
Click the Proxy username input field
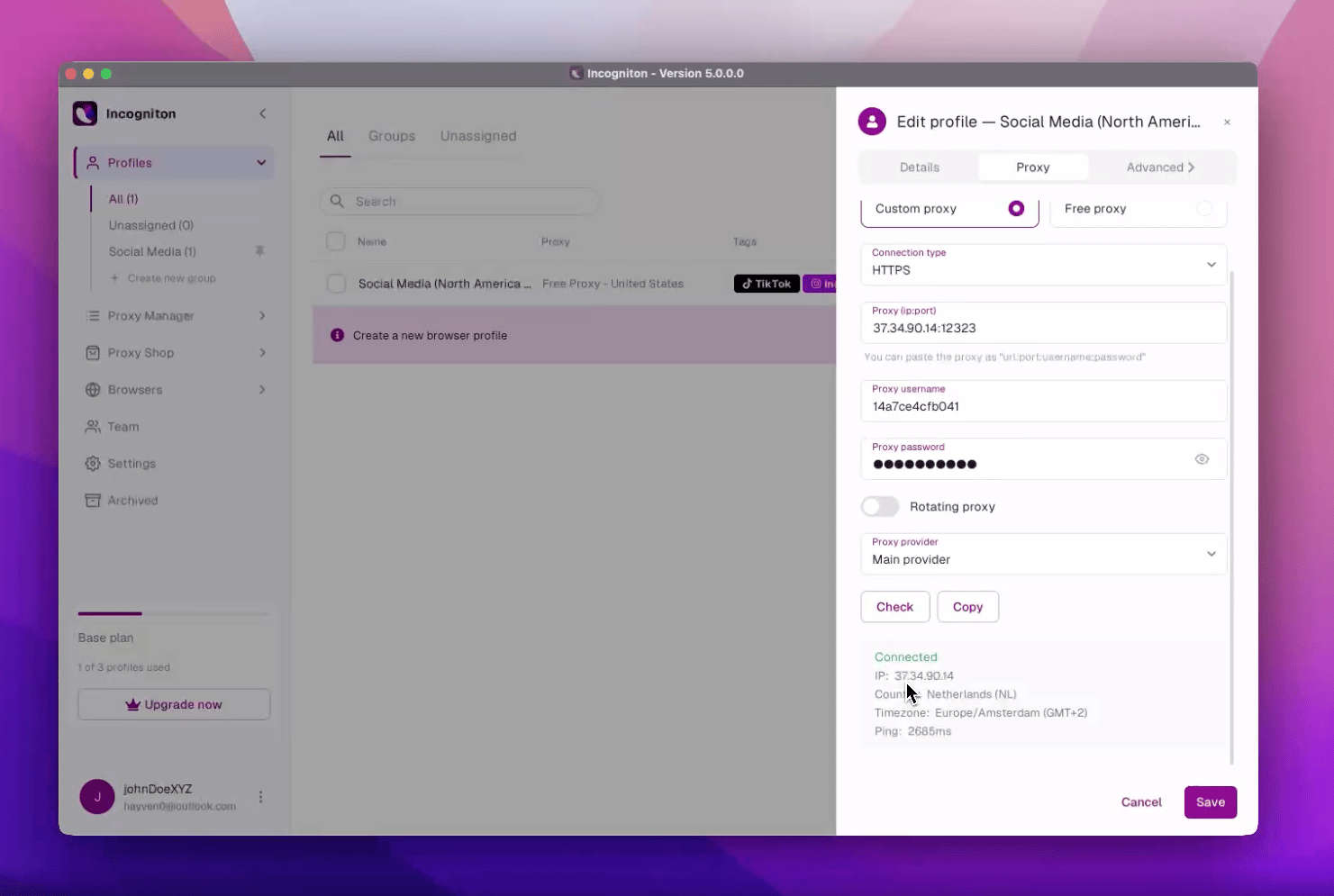pos(1044,401)
